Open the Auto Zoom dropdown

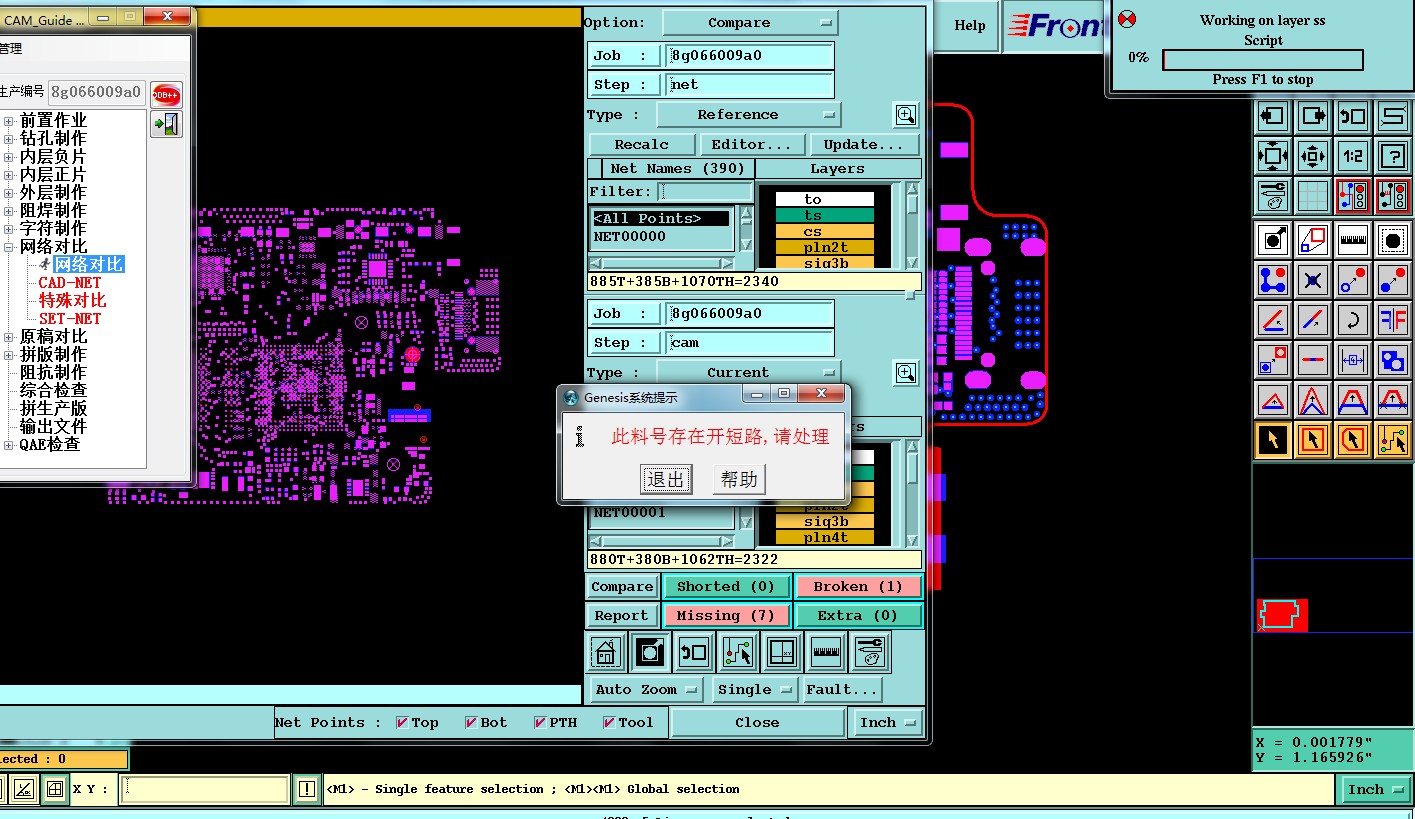pos(646,690)
